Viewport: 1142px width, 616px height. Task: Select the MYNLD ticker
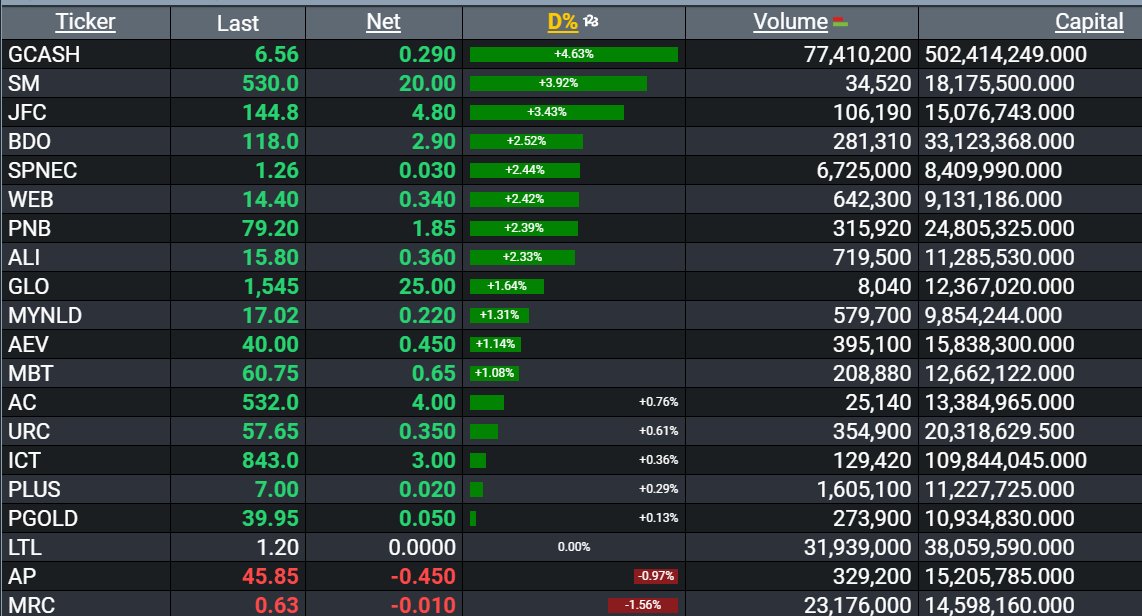point(45,316)
